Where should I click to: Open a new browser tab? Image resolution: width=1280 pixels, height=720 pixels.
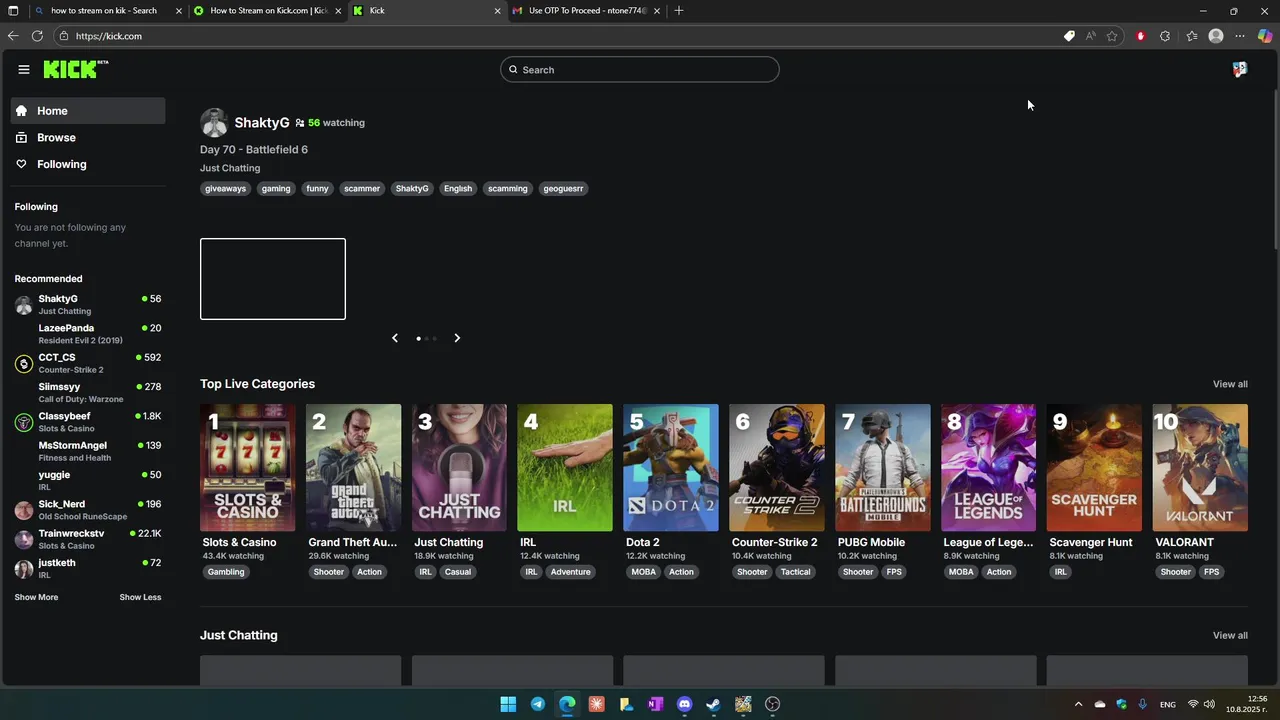tap(679, 10)
